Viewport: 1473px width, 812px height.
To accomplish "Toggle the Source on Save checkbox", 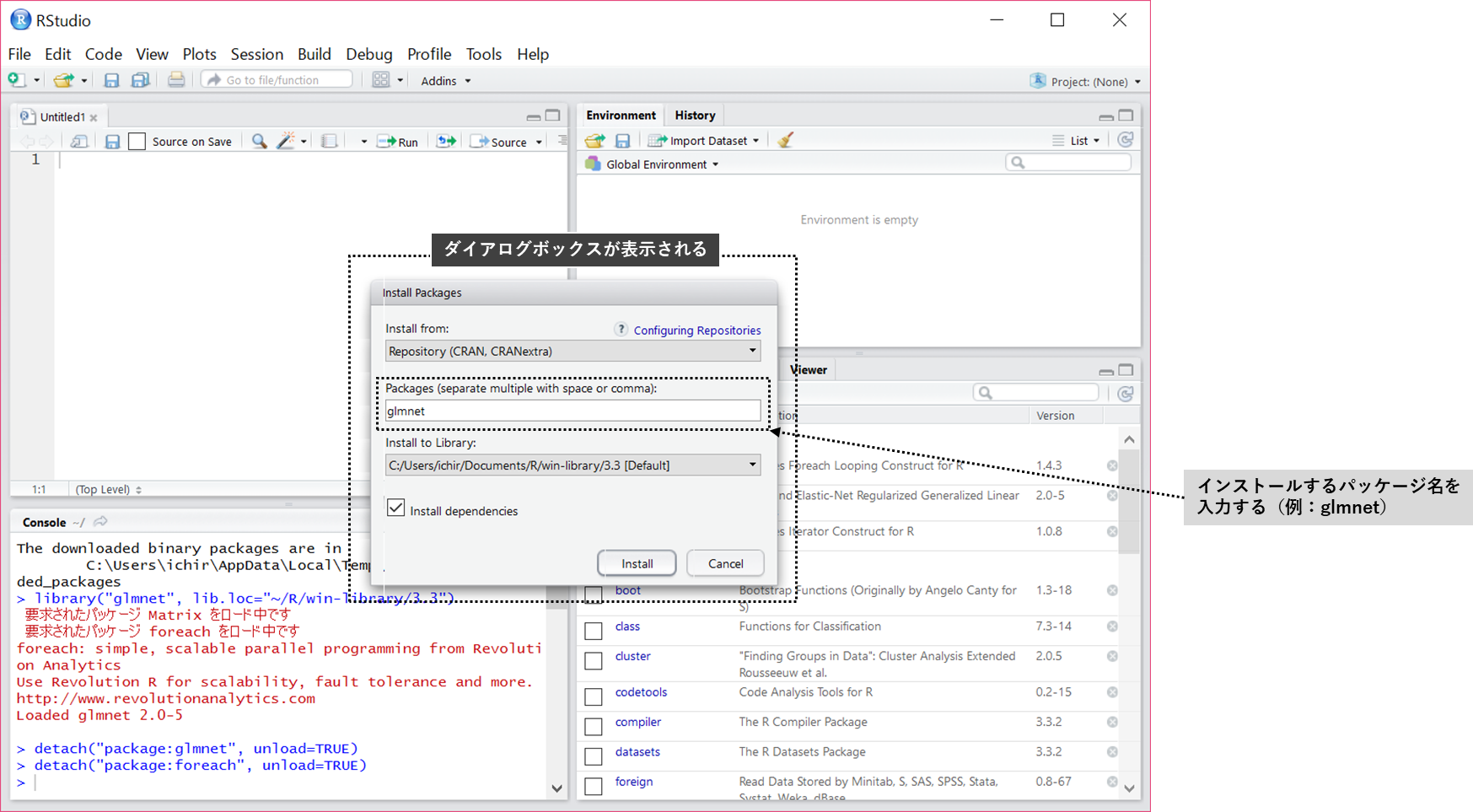I will pos(137,142).
